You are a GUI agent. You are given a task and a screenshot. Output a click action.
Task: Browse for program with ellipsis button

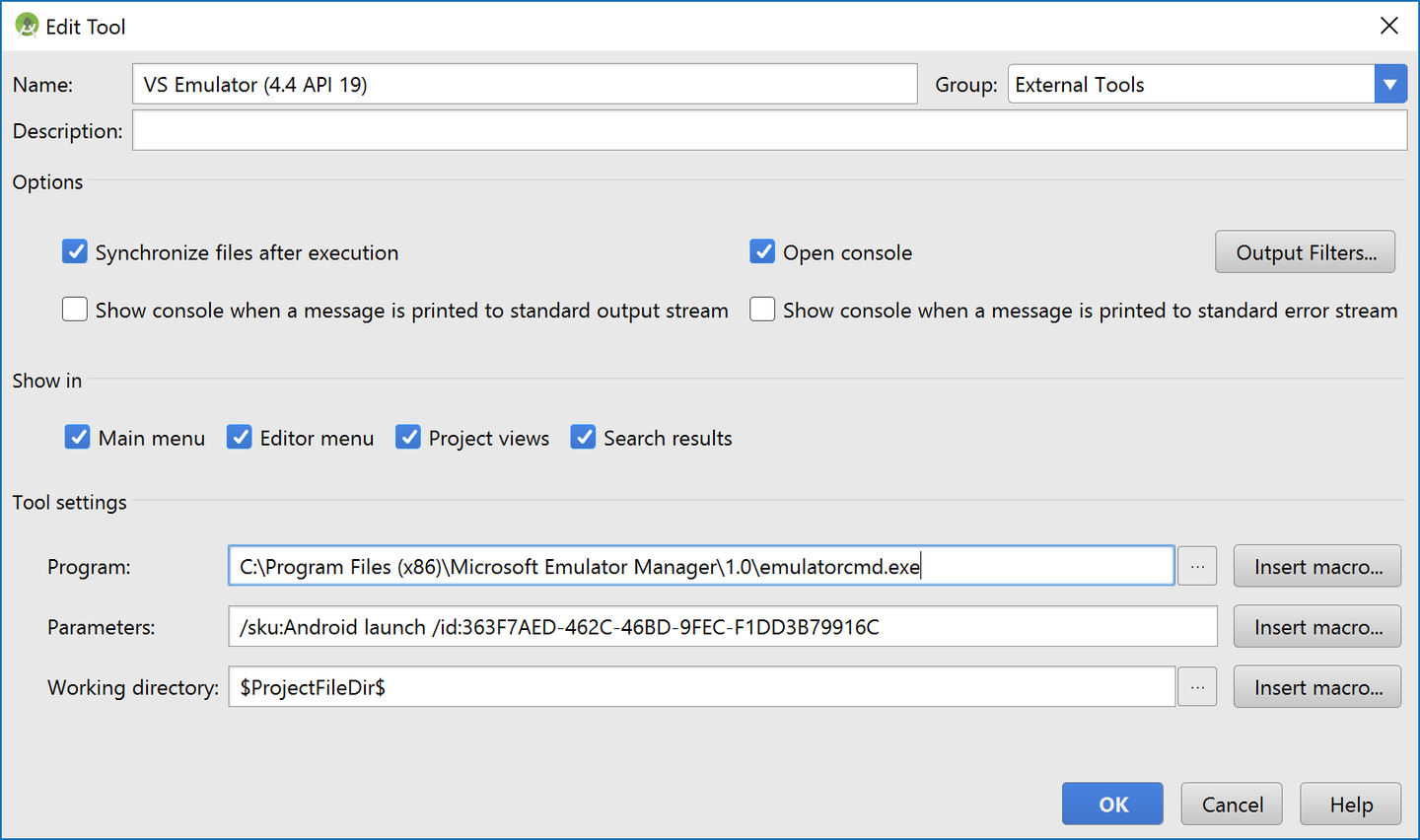[x=1197, y=566]
